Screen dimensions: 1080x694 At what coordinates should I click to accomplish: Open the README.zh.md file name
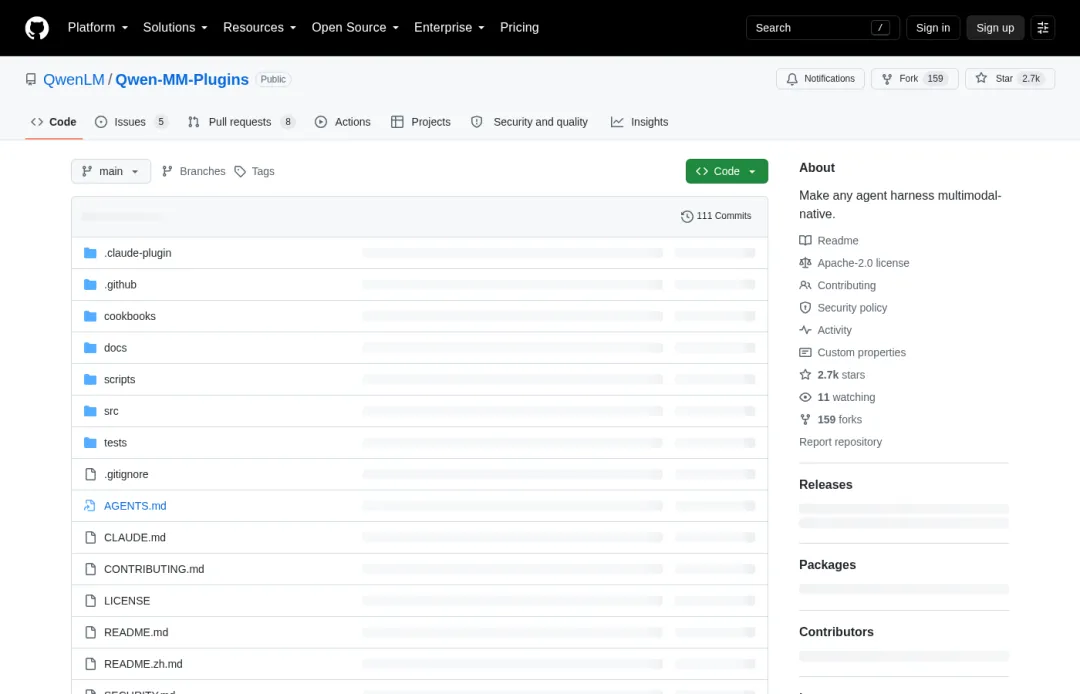click(143, 664)
